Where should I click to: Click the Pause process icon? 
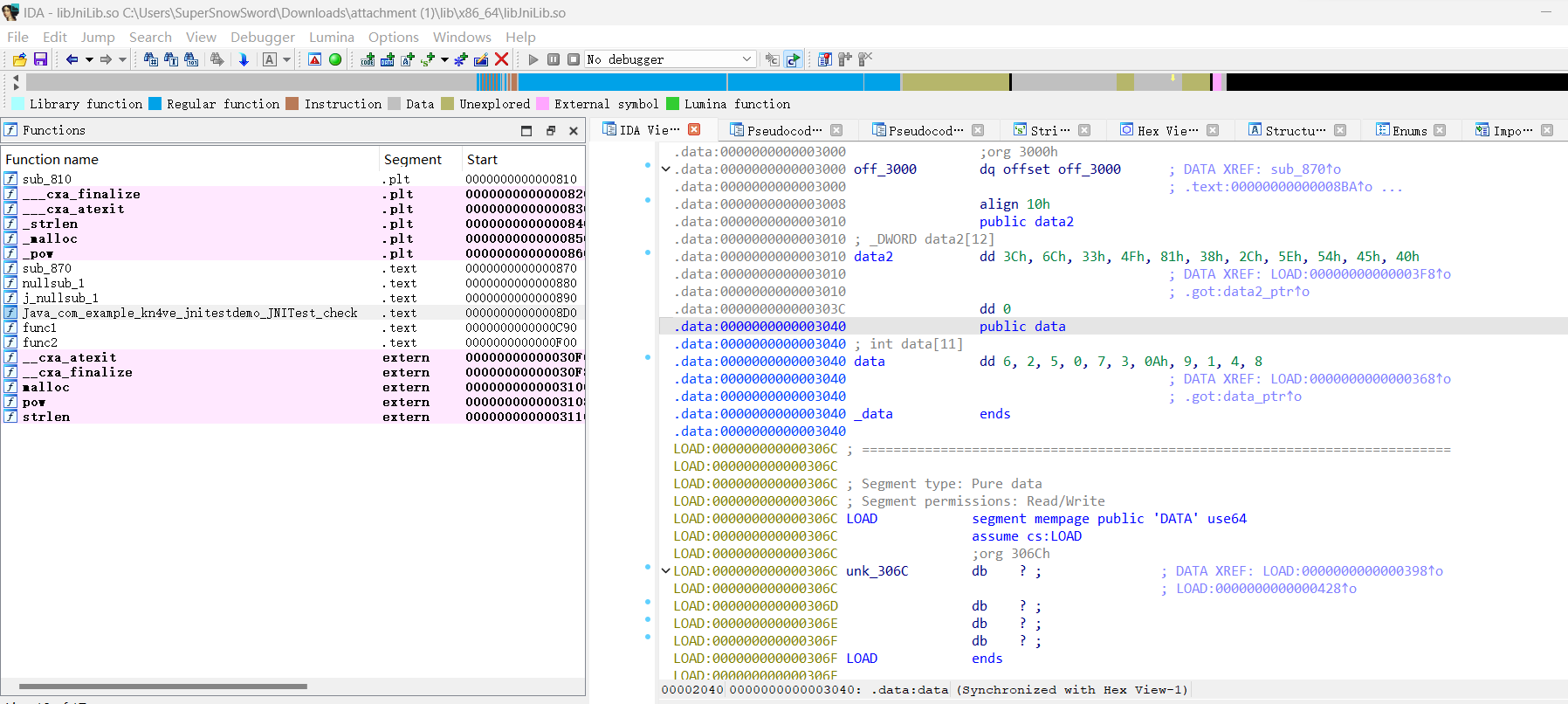click(x=554, y=59)
